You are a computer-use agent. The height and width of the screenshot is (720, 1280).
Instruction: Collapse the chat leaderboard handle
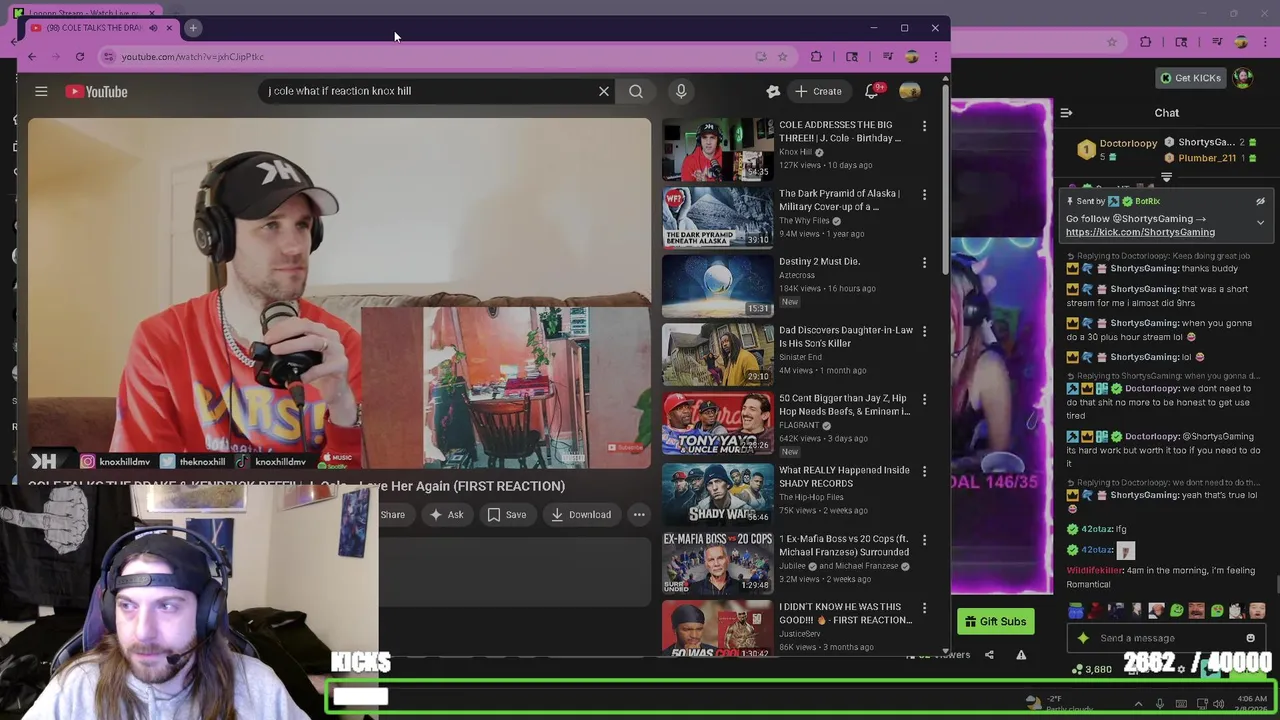point(1166,178)
